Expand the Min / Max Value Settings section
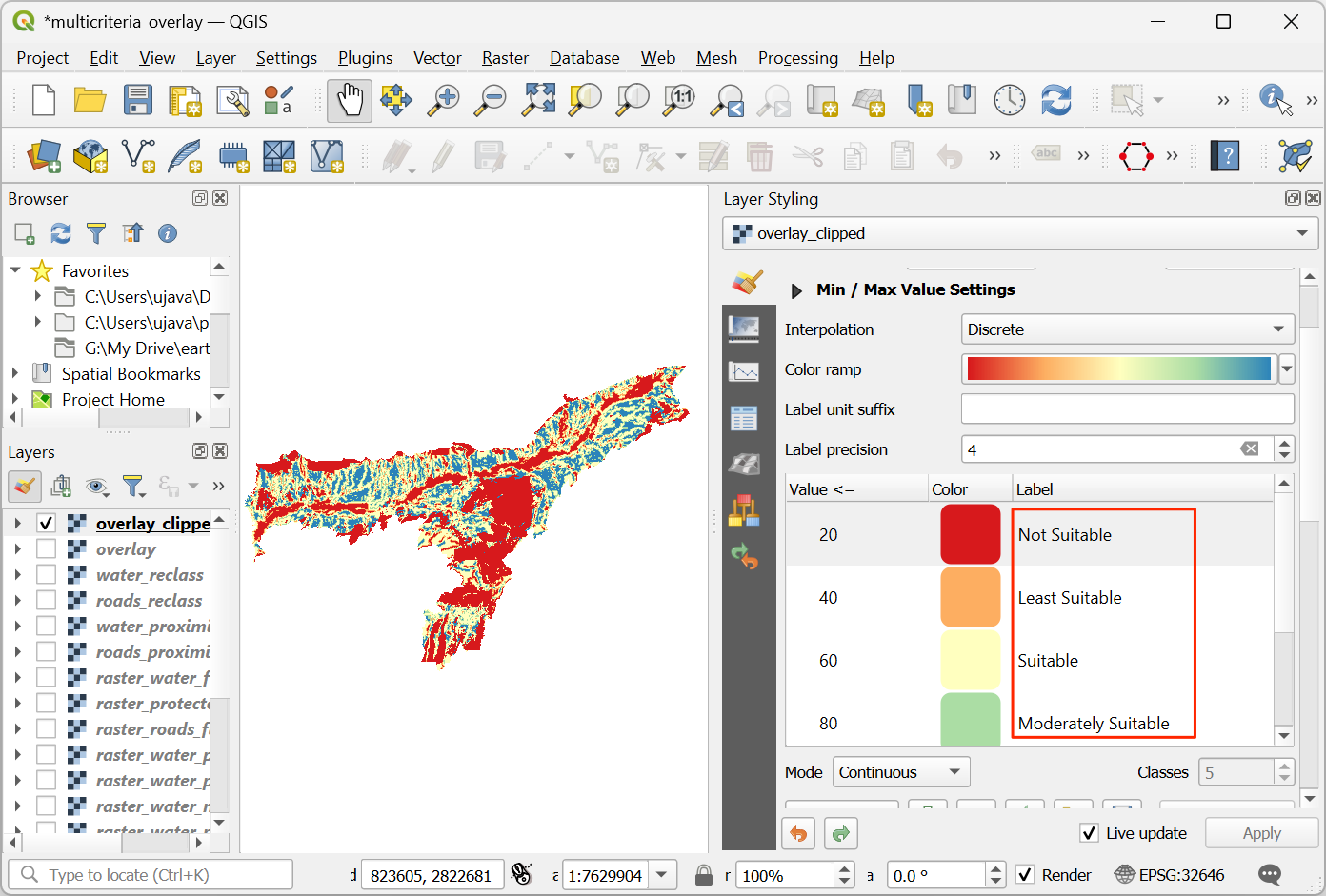The height and width of the screenshot is (896, 1326). (797, 290)
